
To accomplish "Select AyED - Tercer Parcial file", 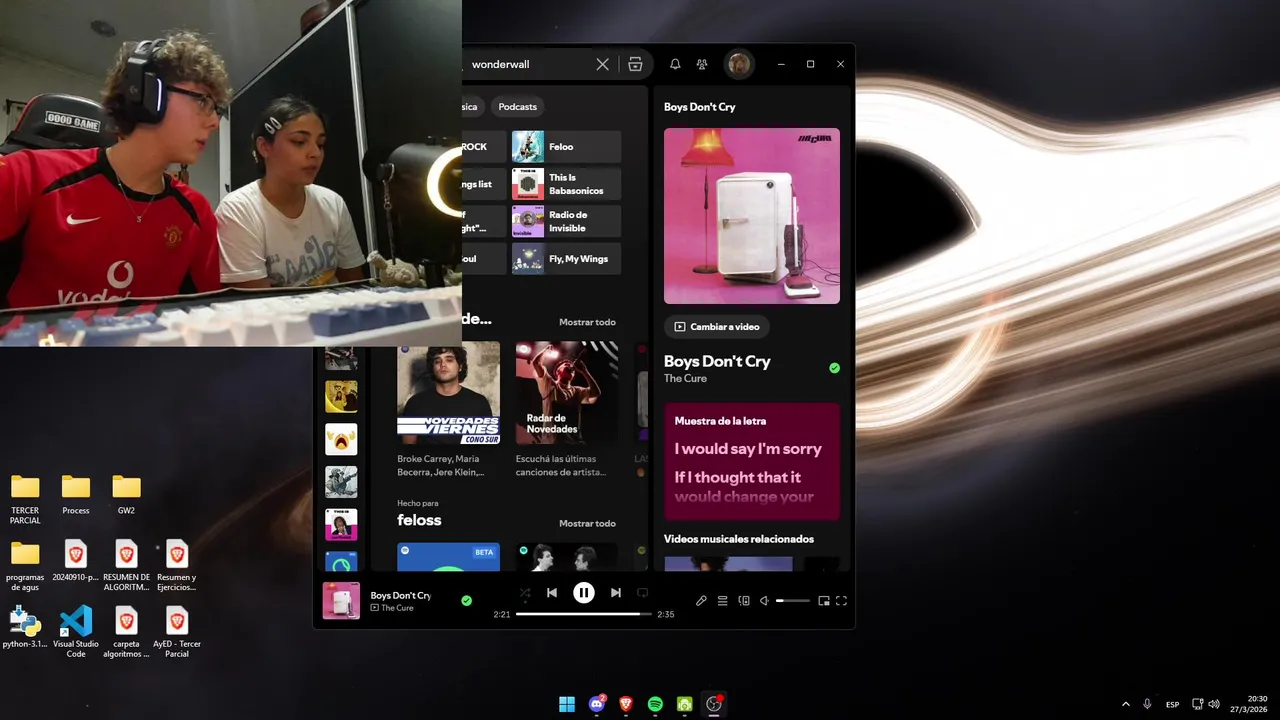I will coord(177,632).
